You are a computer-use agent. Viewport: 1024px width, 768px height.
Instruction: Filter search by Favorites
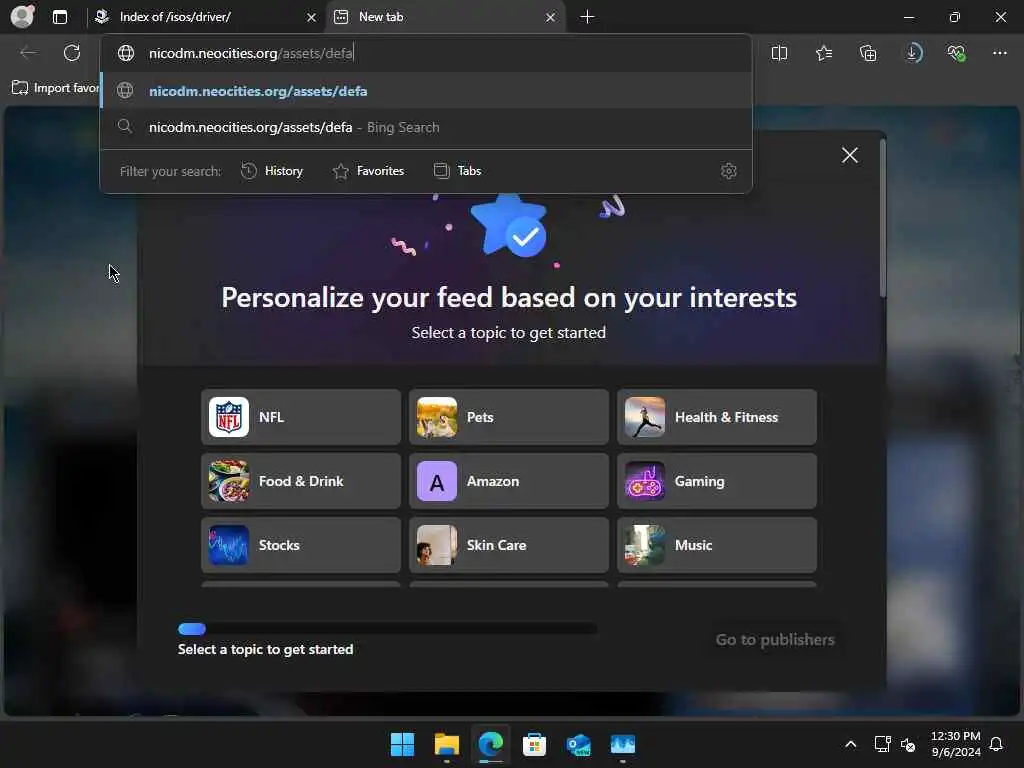(369, 171)
